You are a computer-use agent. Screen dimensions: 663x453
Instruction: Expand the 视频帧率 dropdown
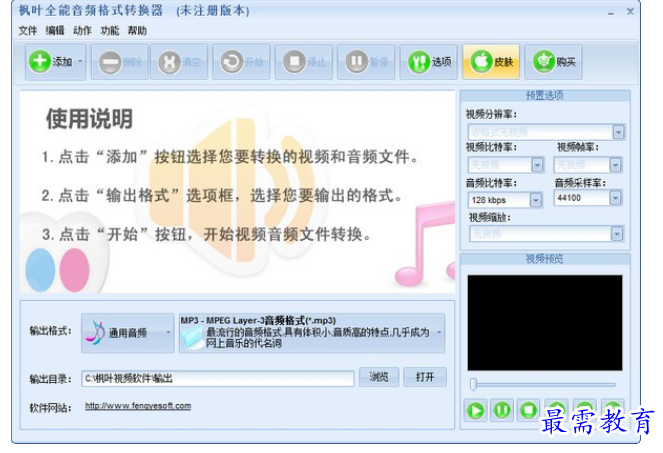click(x=615, y=165)
